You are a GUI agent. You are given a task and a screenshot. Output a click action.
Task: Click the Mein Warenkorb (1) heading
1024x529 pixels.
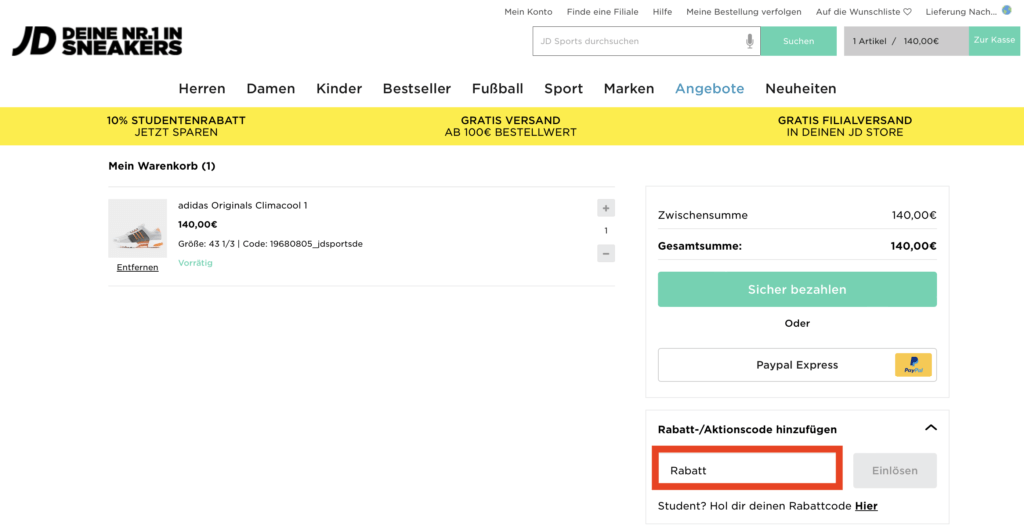point(162,167)
